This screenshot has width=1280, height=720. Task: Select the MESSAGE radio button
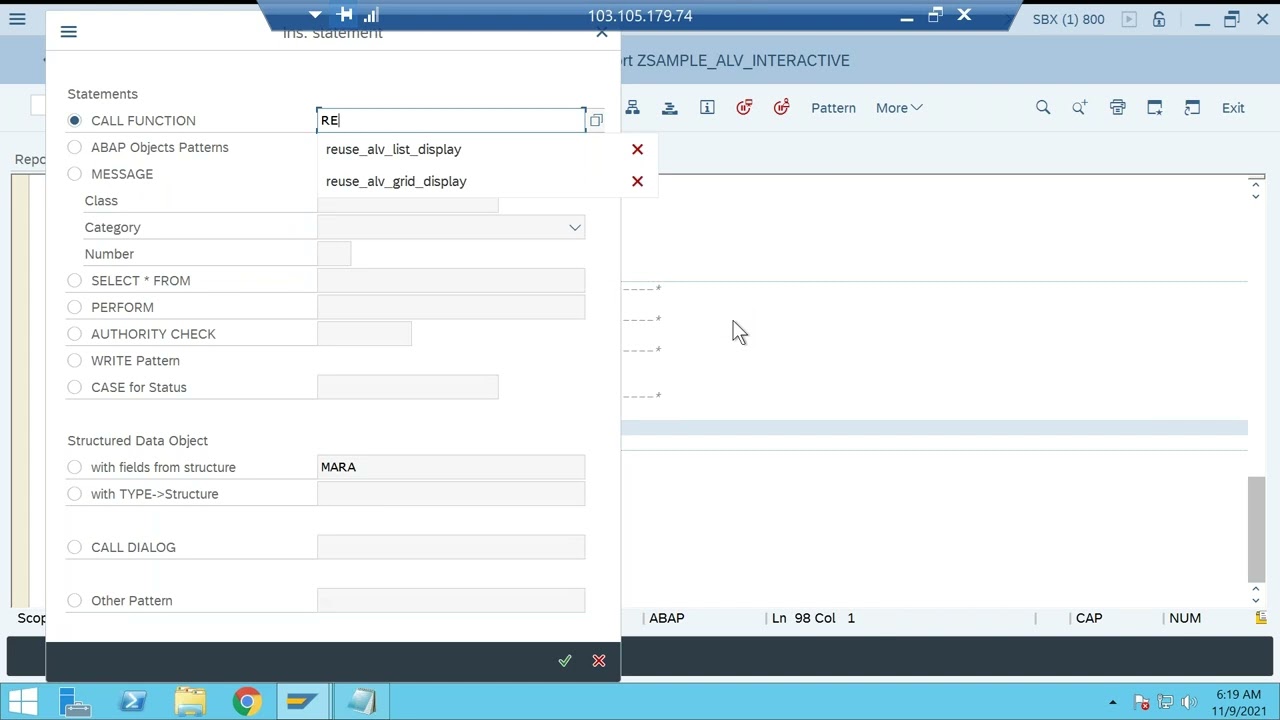pyautogui.click(x=75, y=174)
